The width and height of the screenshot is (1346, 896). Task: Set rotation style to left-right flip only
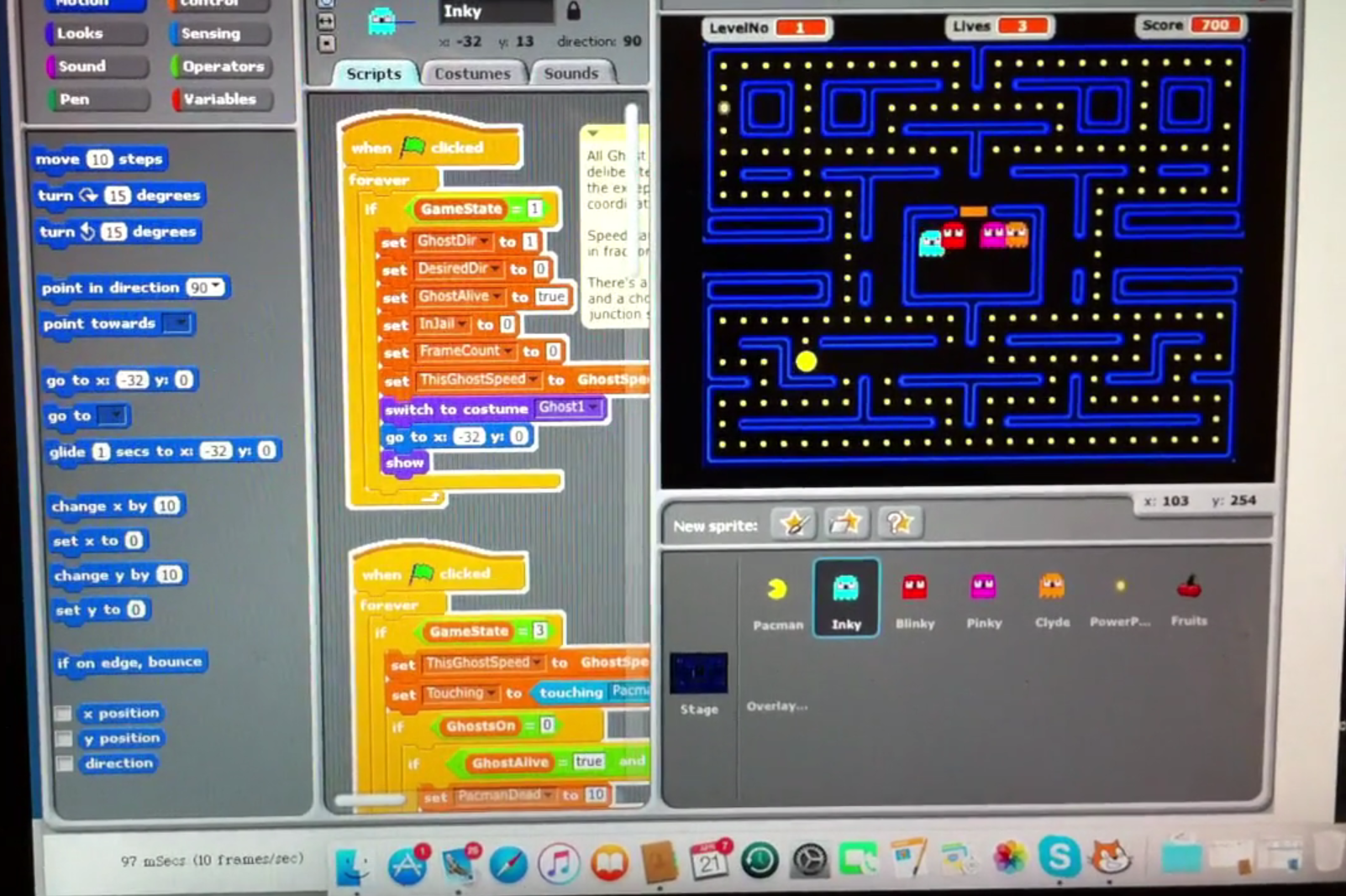click(326, 22)
